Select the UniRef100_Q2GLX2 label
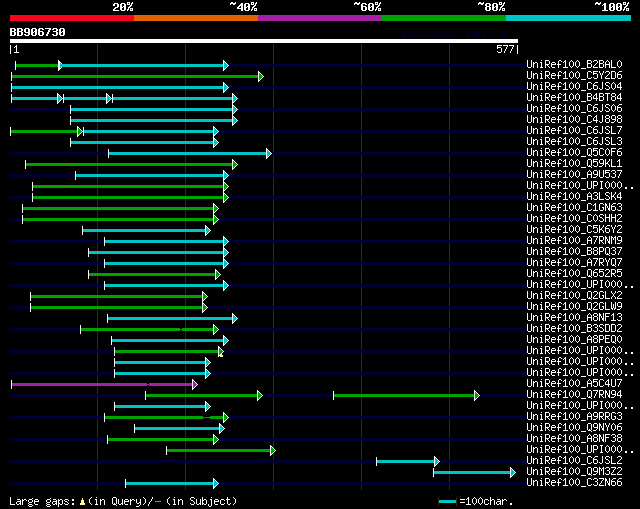 click(574, 296)
